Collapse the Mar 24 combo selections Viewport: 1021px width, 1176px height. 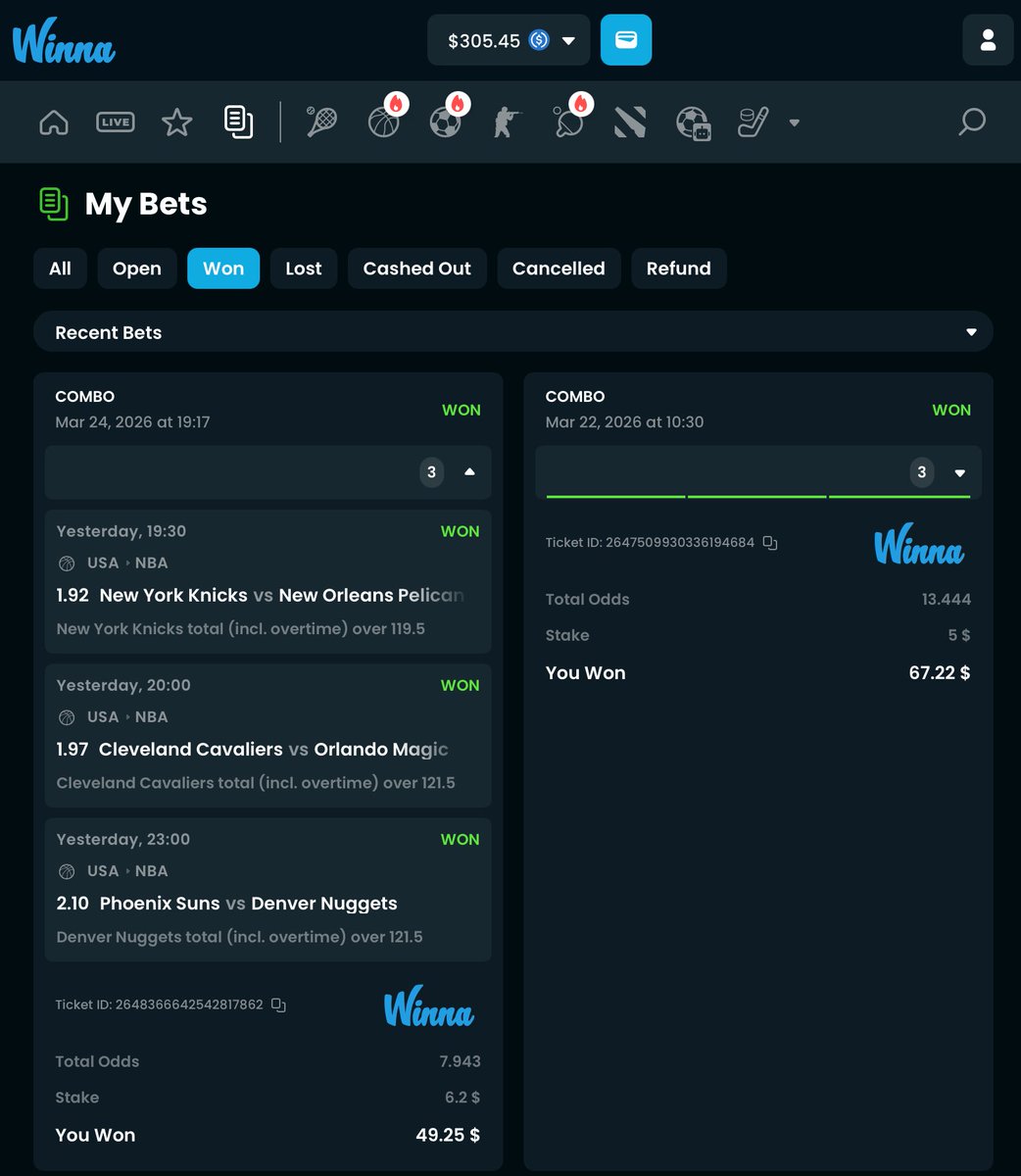click(469, 471)
